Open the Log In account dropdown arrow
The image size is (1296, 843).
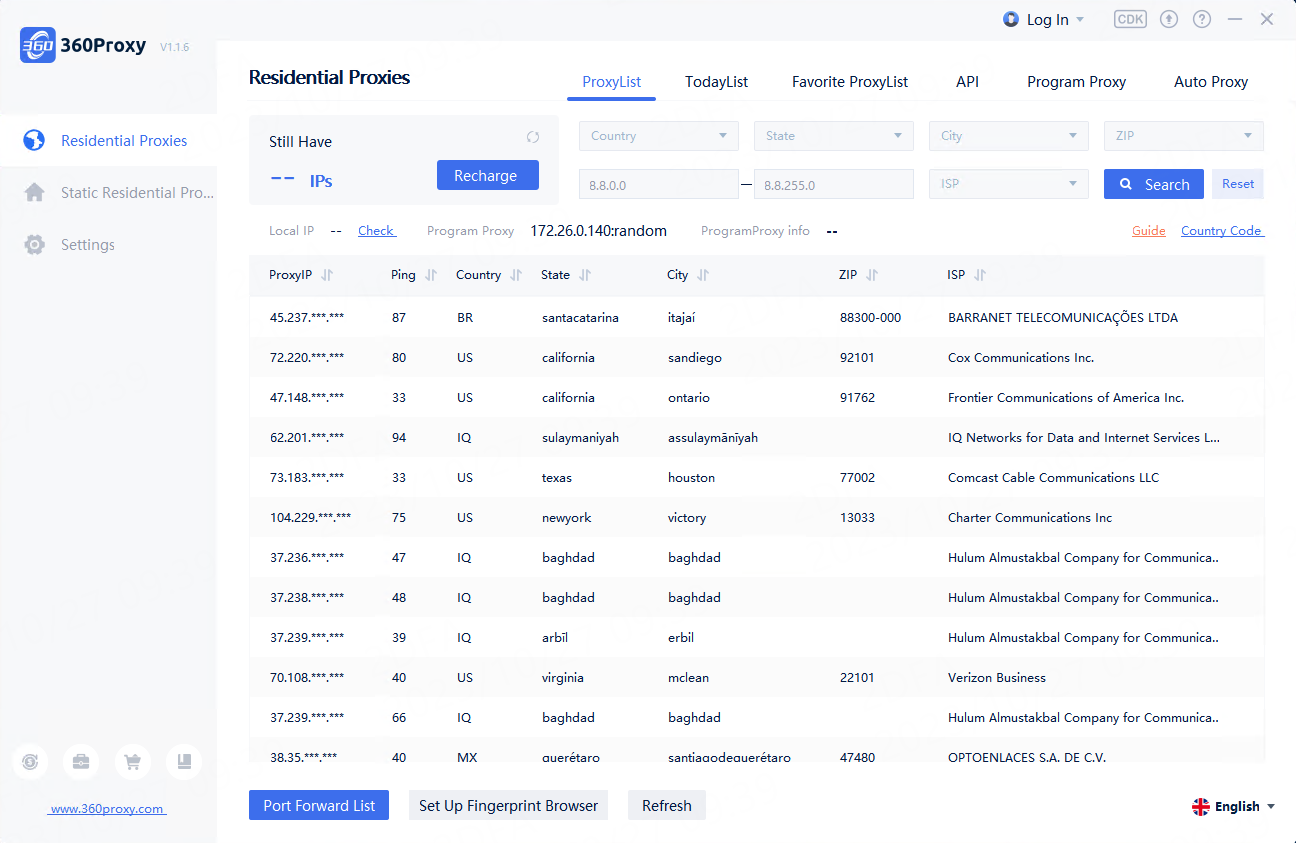(1080, 20)
